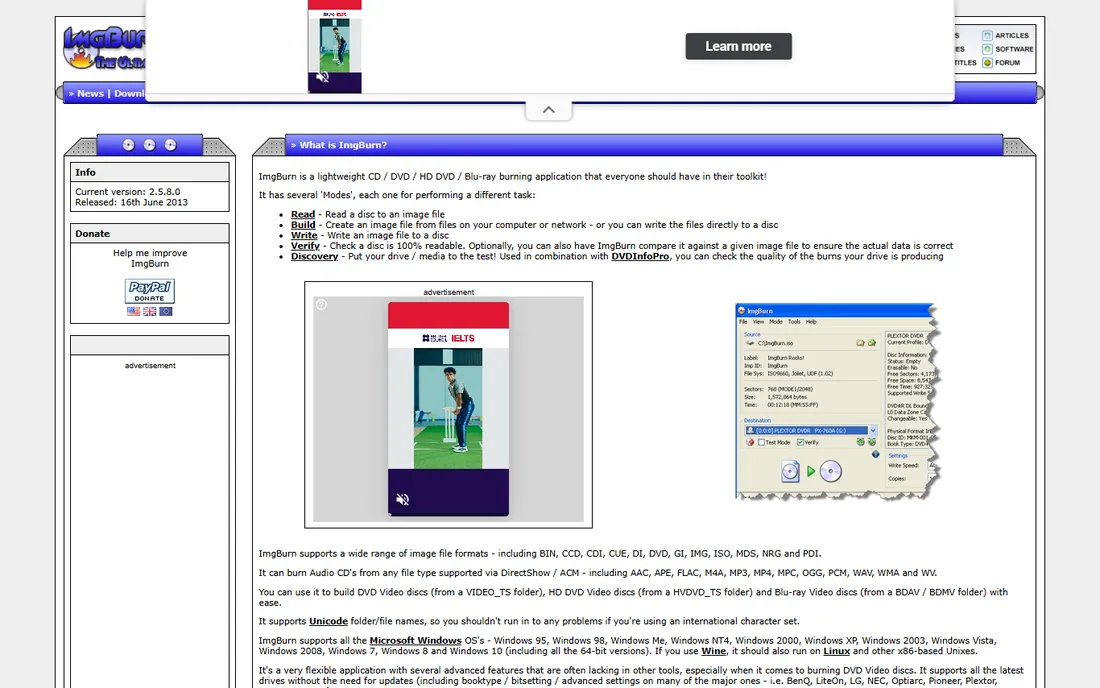This screenshot has height=688, width=1100.
Task: Click the 'advertisement' label above the centre ad
Action: tap(448, 292)
